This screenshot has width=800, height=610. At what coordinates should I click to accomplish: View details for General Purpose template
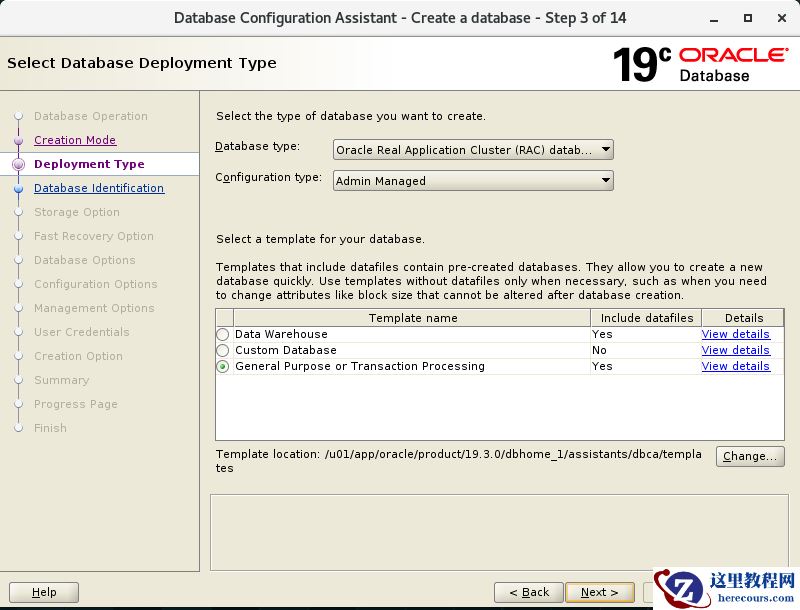(735, 366)
